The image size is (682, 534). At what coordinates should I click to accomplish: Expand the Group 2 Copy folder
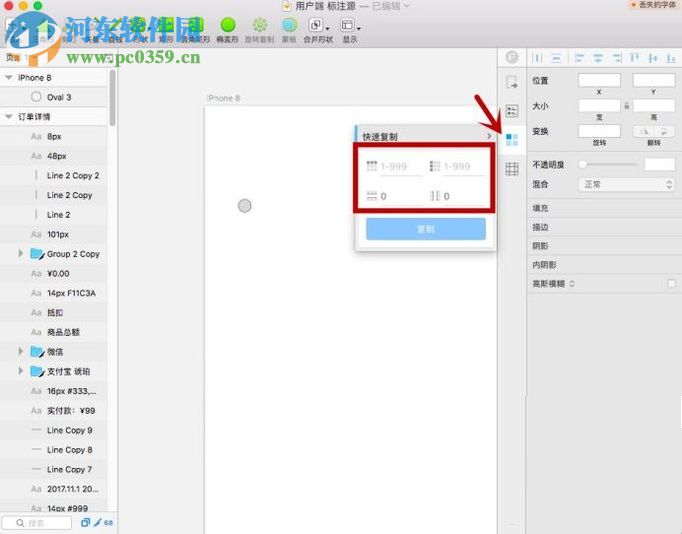[20, 254]
